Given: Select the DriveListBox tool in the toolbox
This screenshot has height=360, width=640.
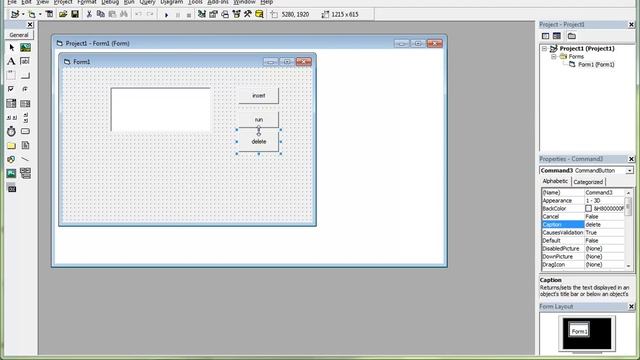Looking at the screenshot, I should point(25,131).
